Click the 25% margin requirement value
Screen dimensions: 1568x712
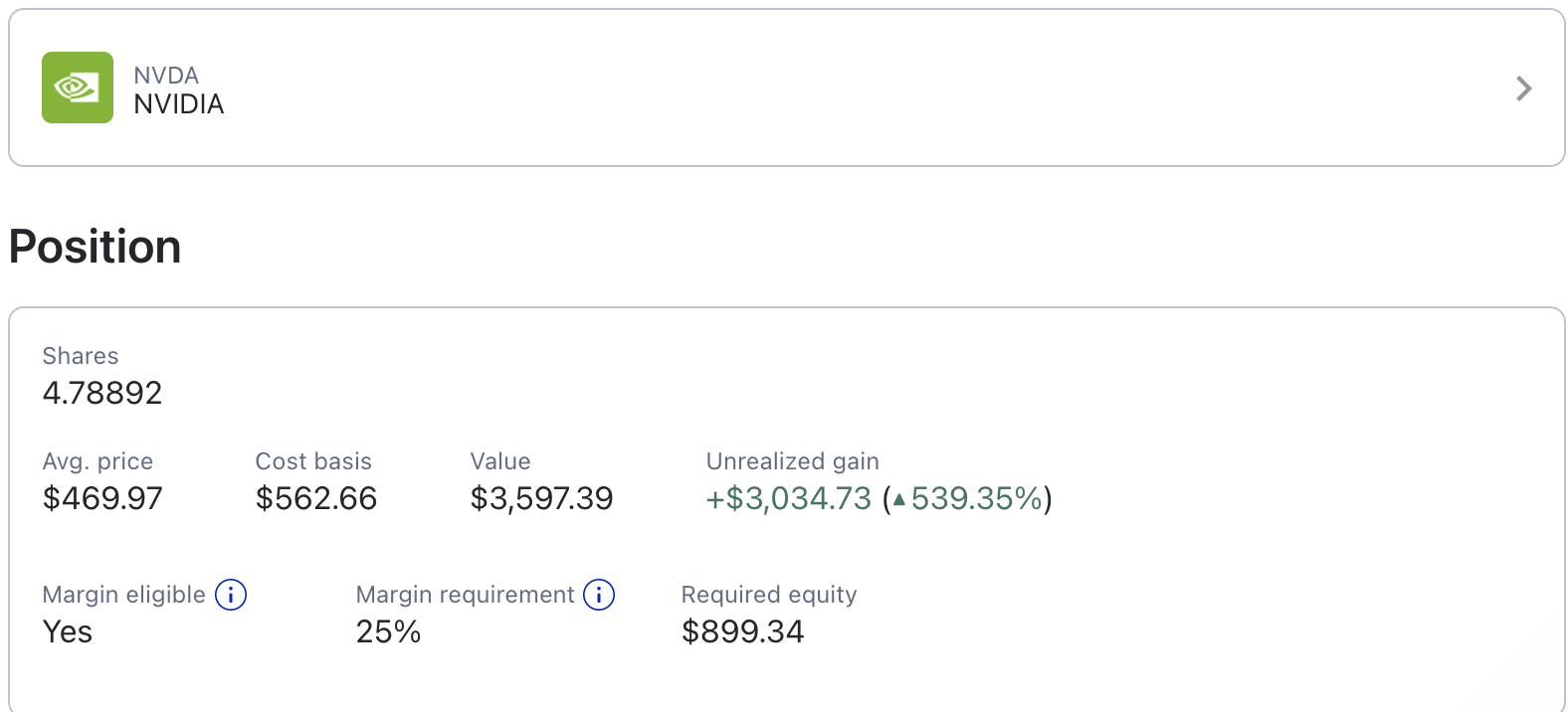389,631
